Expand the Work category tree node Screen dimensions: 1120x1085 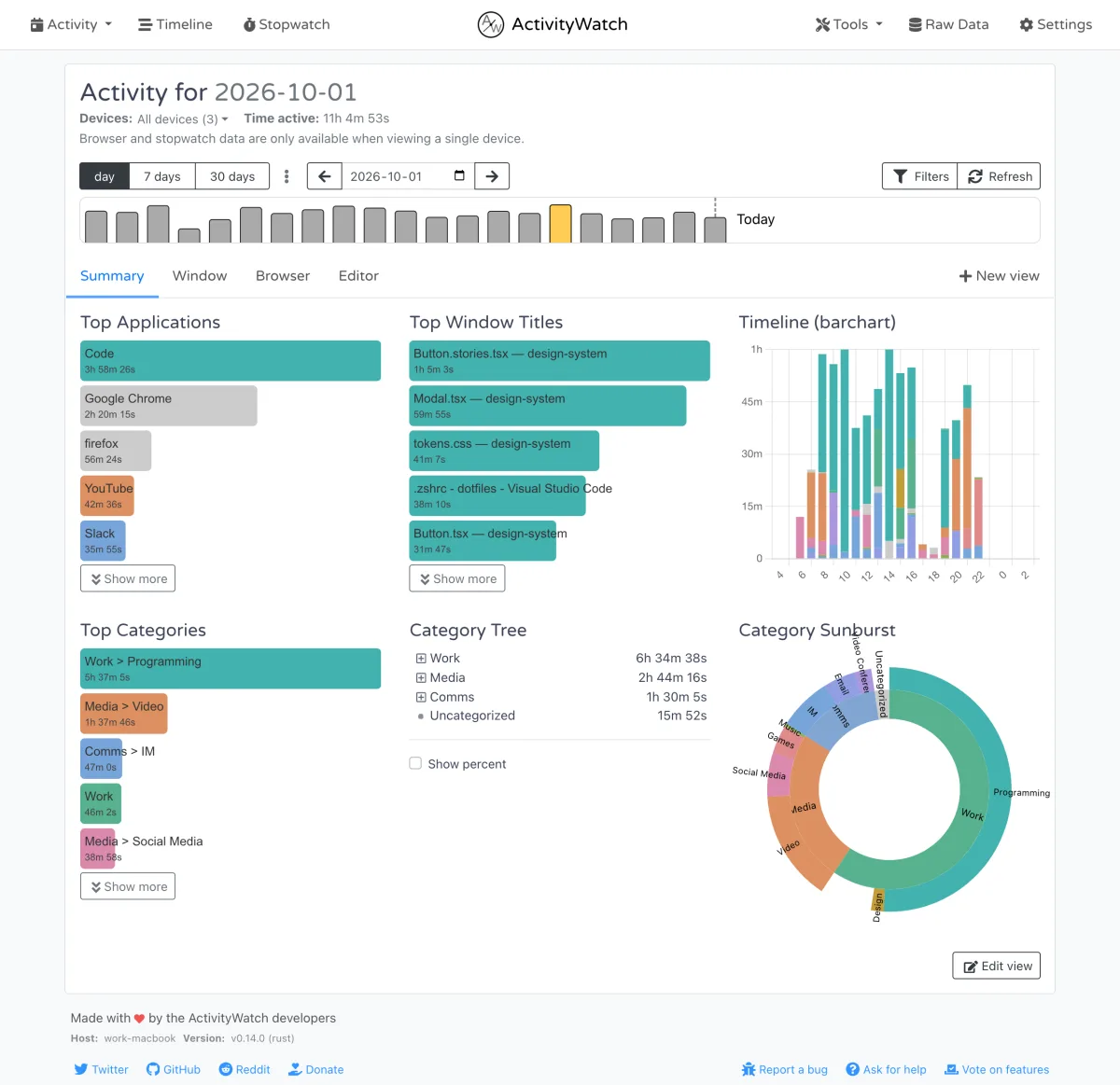[421, 659]
